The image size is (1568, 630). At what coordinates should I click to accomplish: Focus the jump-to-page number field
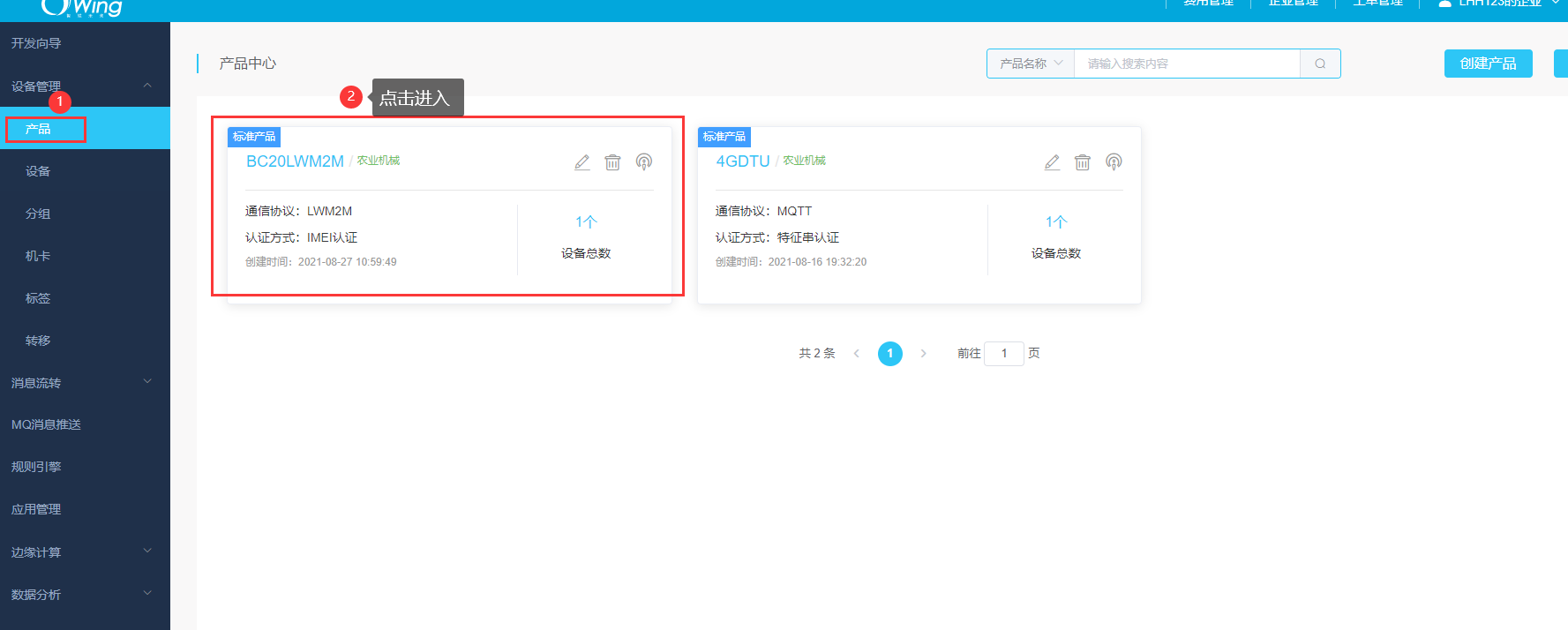[1004, 353]
